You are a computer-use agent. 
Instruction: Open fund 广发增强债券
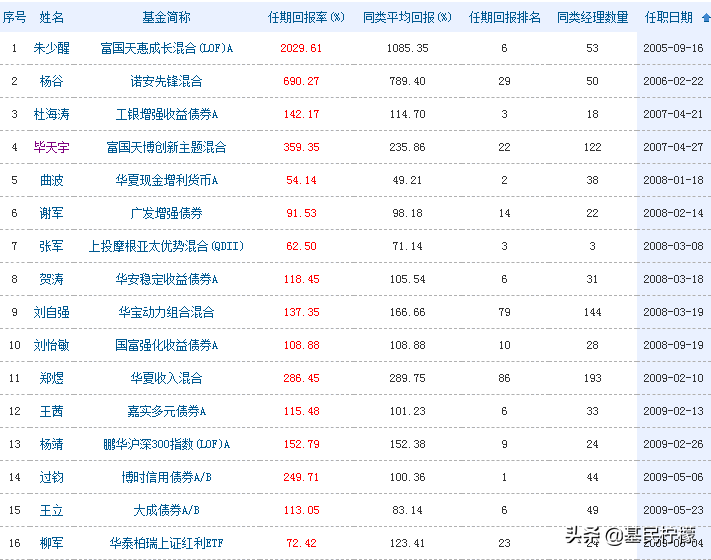(166, 213)
